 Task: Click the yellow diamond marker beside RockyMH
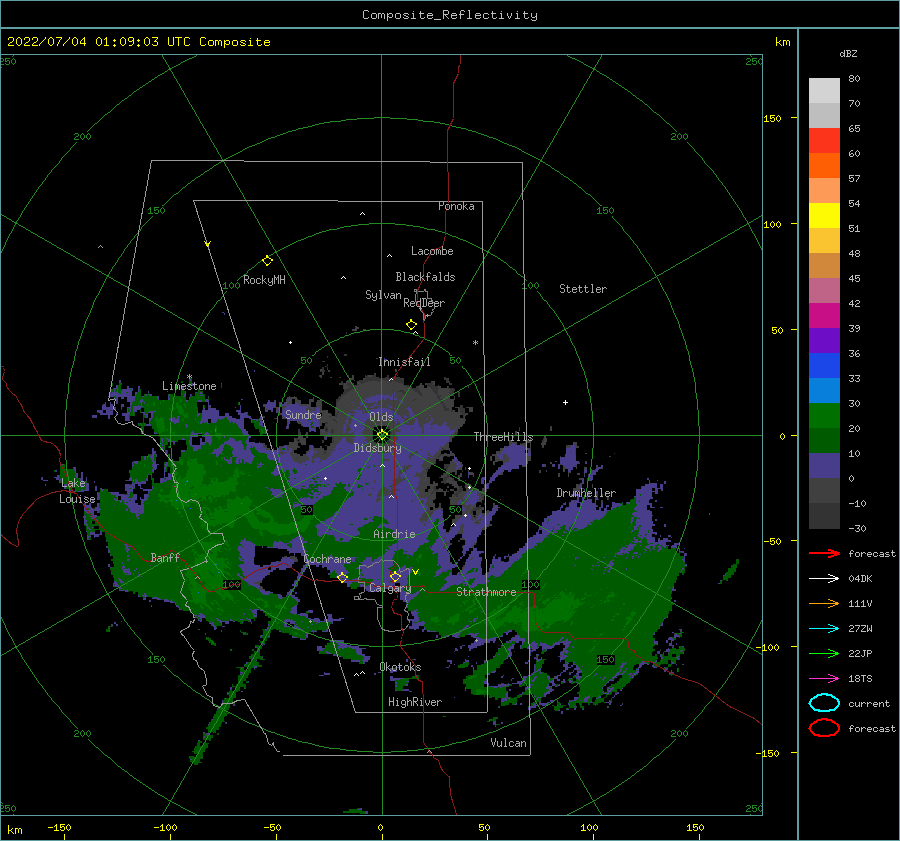pos(267,261)
